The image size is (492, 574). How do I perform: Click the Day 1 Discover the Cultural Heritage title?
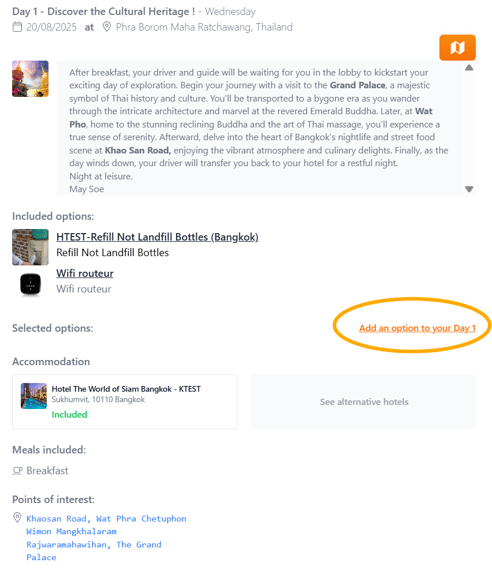click(x=104, y=11)
